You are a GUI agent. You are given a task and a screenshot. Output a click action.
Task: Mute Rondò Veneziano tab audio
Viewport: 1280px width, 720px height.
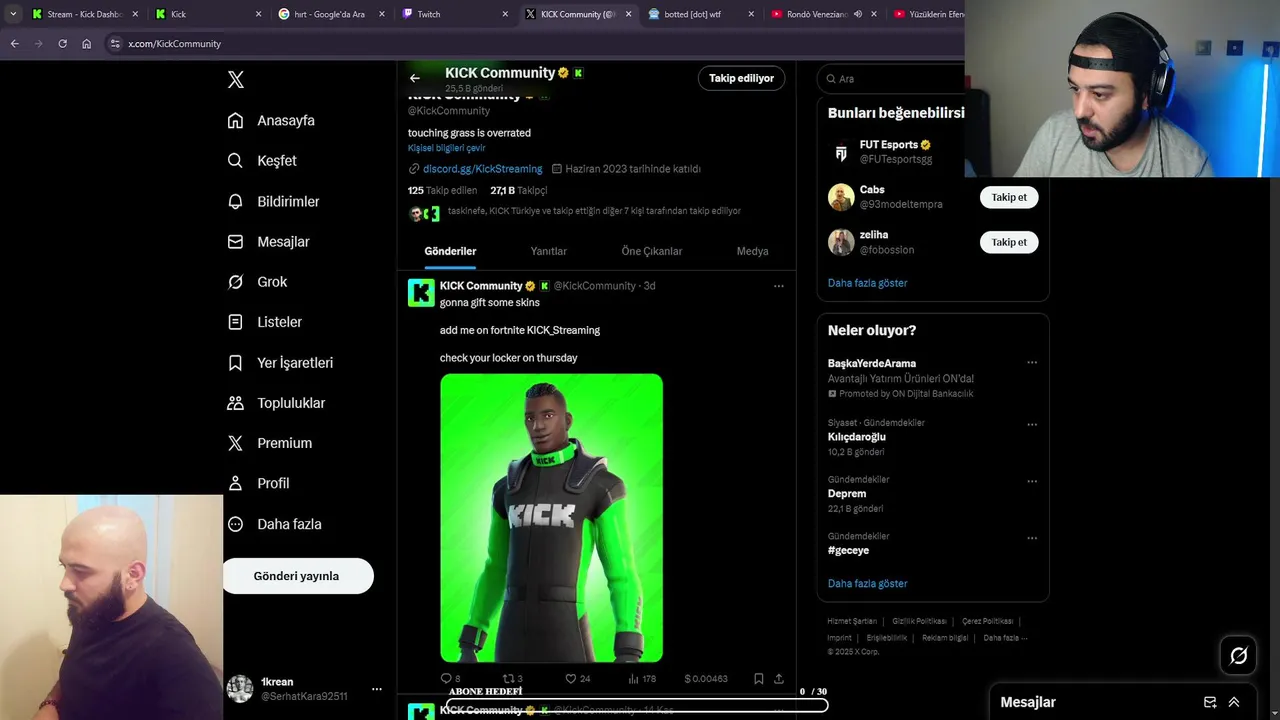tap(858, 14)
